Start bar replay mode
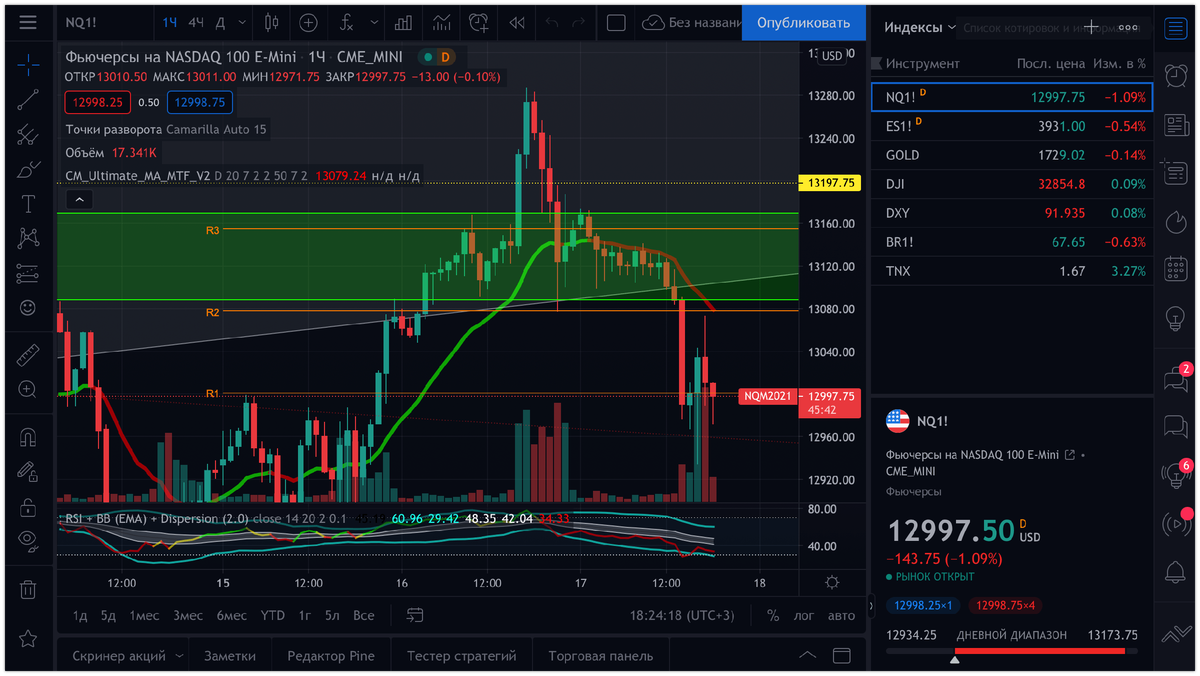 pyautogui.click(x=517, y=22)
